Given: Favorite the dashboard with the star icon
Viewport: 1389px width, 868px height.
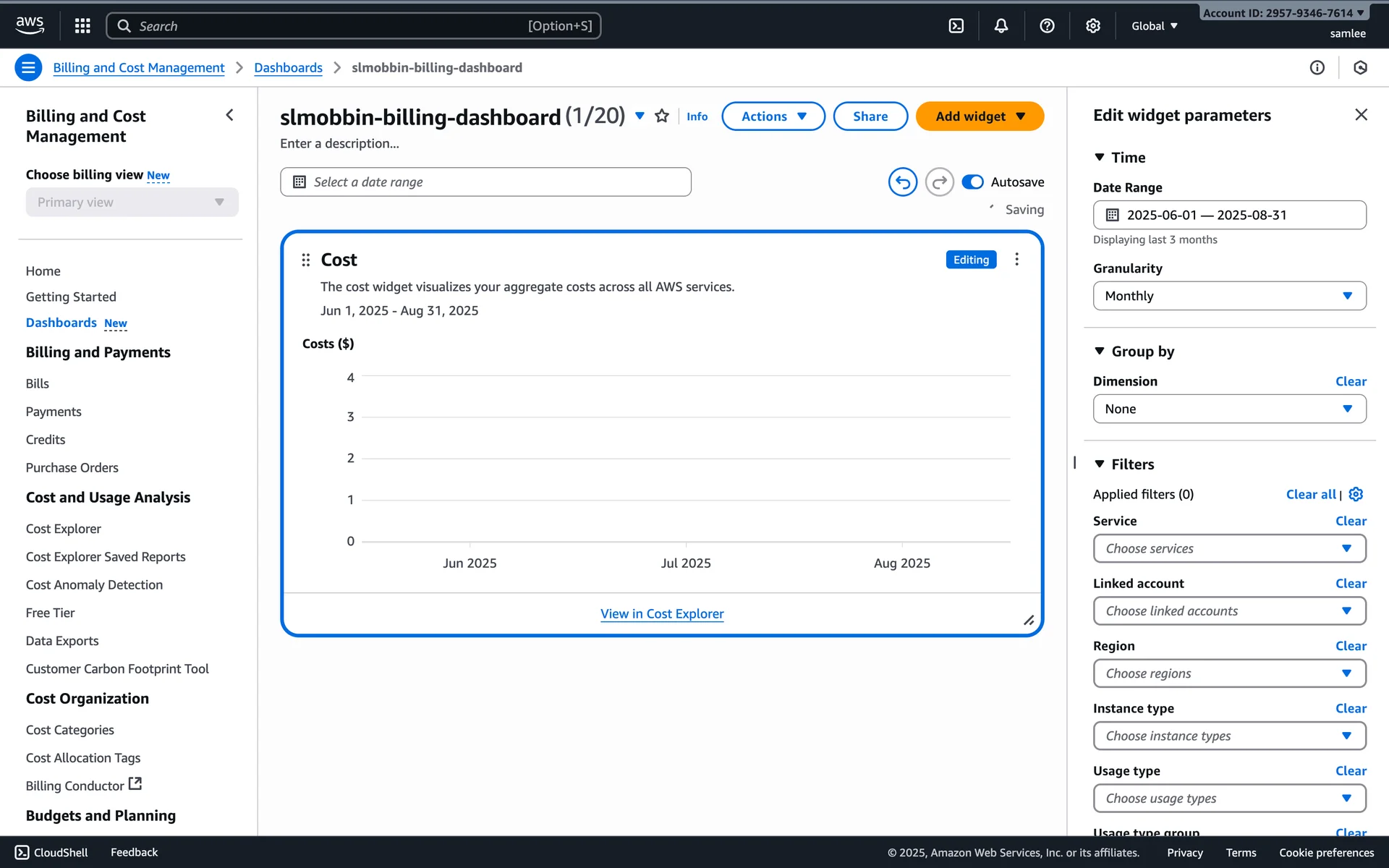Looking at the screenshot, I should pos(661,116).
